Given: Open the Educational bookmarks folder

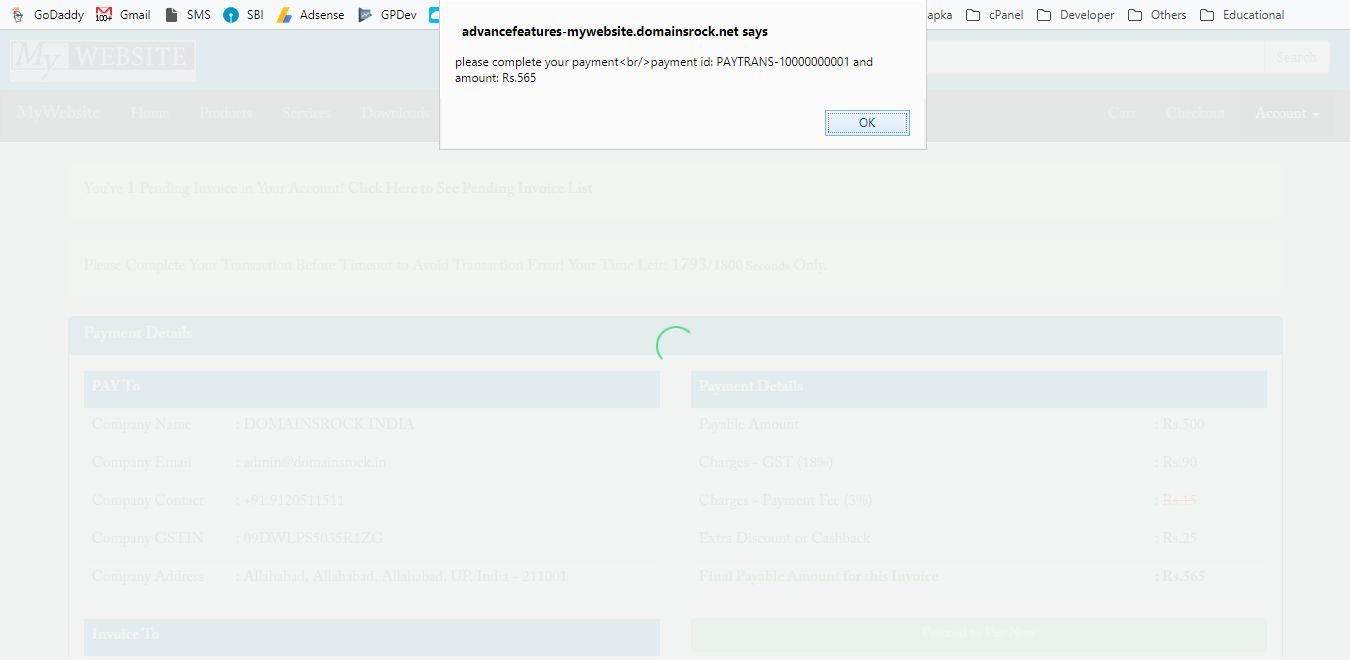Looking at the screenshot, I should 1242,15.
